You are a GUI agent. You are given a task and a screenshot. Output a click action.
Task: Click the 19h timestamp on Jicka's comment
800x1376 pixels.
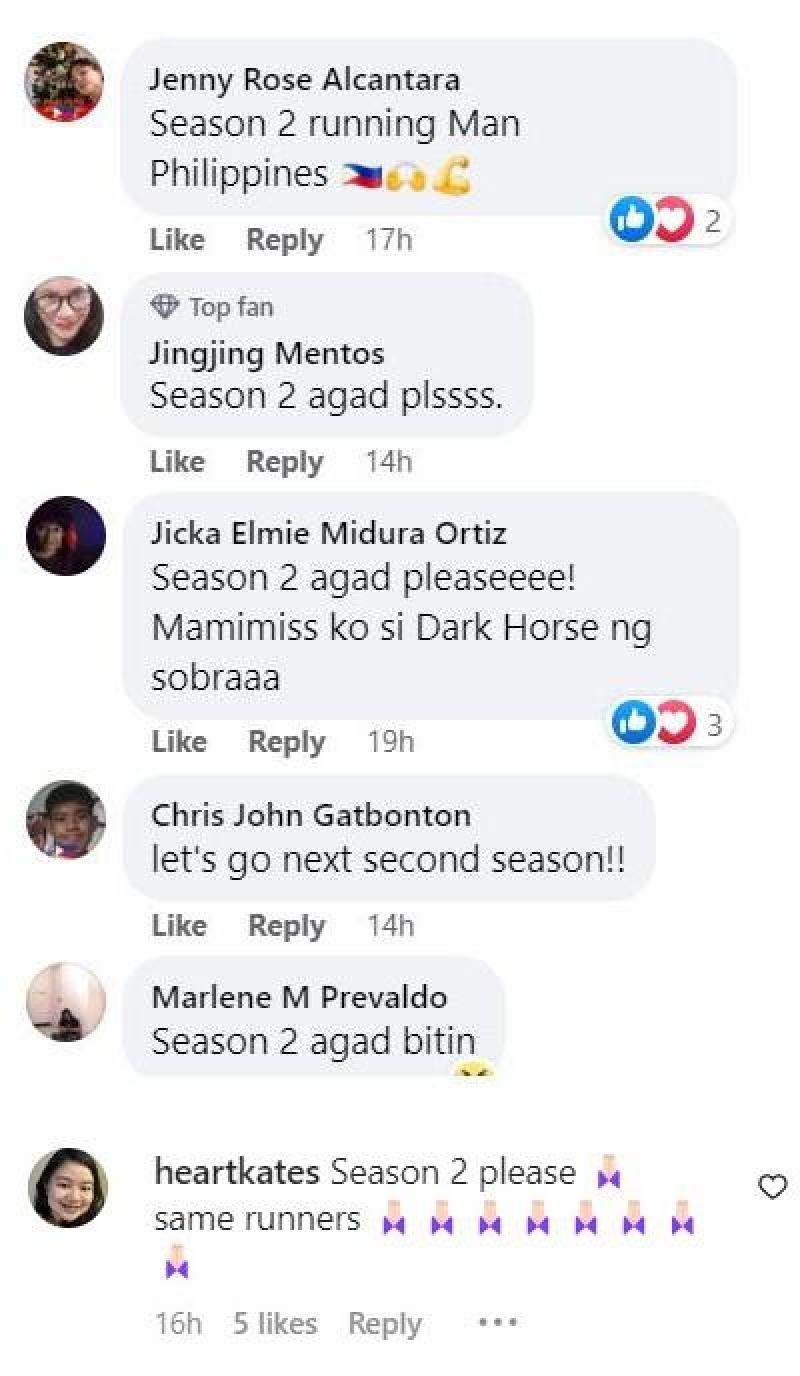pos(391,742)
